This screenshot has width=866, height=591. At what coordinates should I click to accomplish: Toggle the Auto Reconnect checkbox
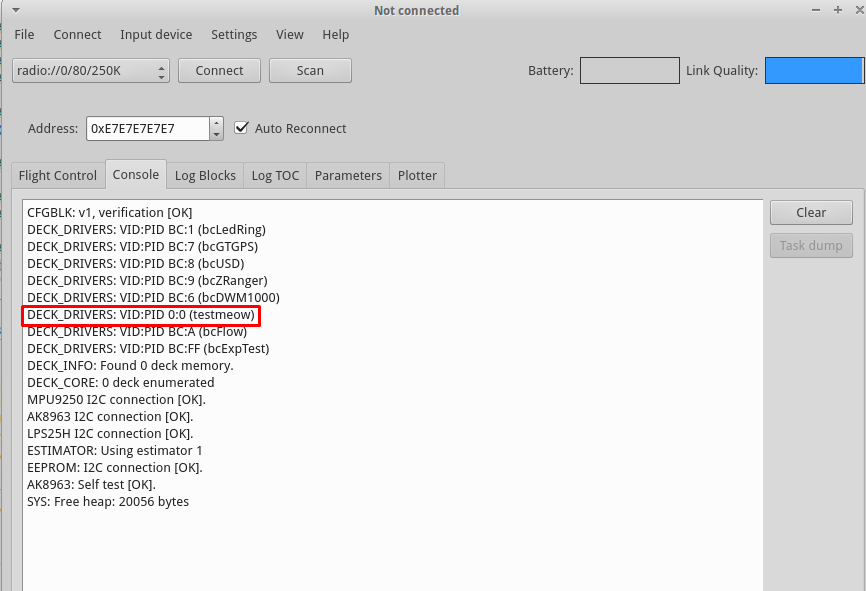(x=241, y=128)
